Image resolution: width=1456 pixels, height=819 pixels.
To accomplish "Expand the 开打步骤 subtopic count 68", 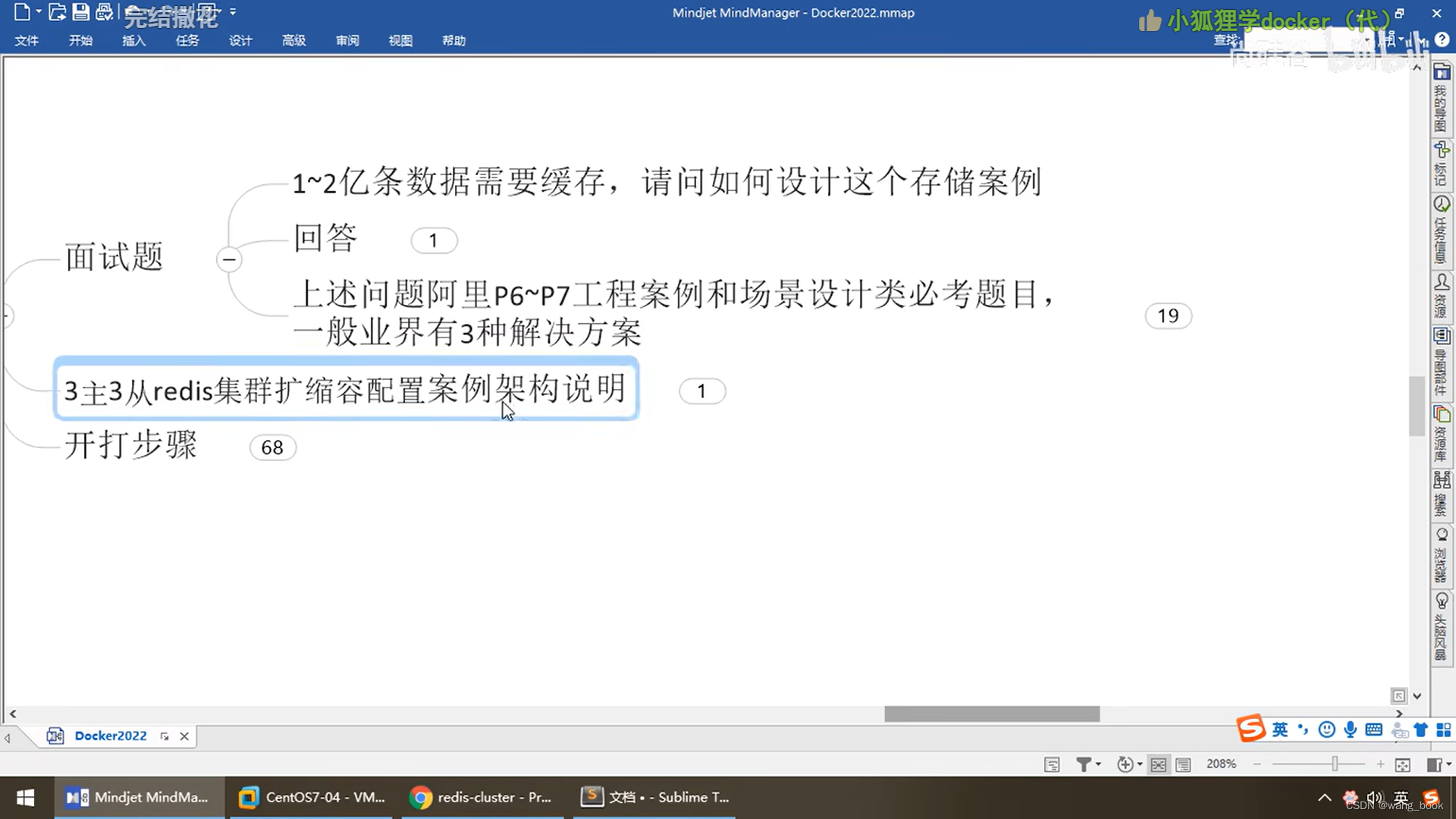I will pyautogui.click(x=272, y=447).
